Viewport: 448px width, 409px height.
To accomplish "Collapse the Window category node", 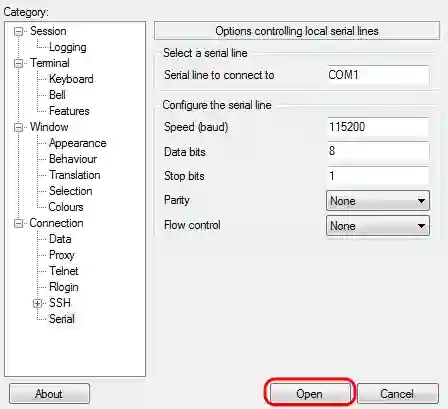I will coord(19,127).
